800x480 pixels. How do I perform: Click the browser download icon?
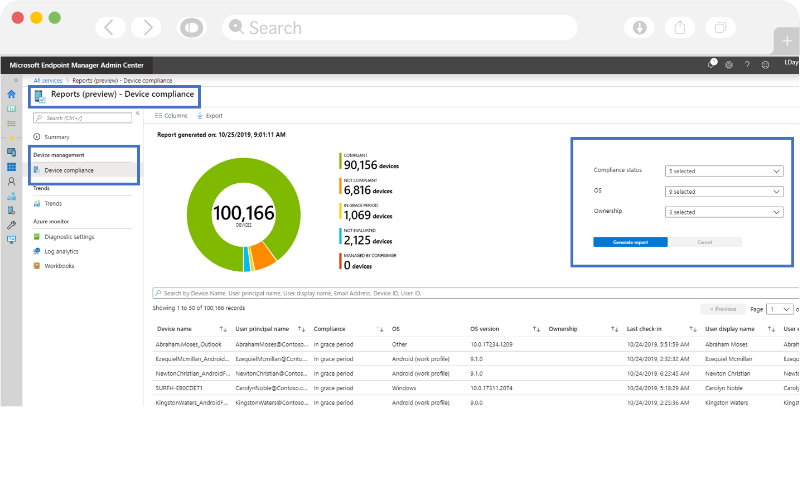pos(639,28)
